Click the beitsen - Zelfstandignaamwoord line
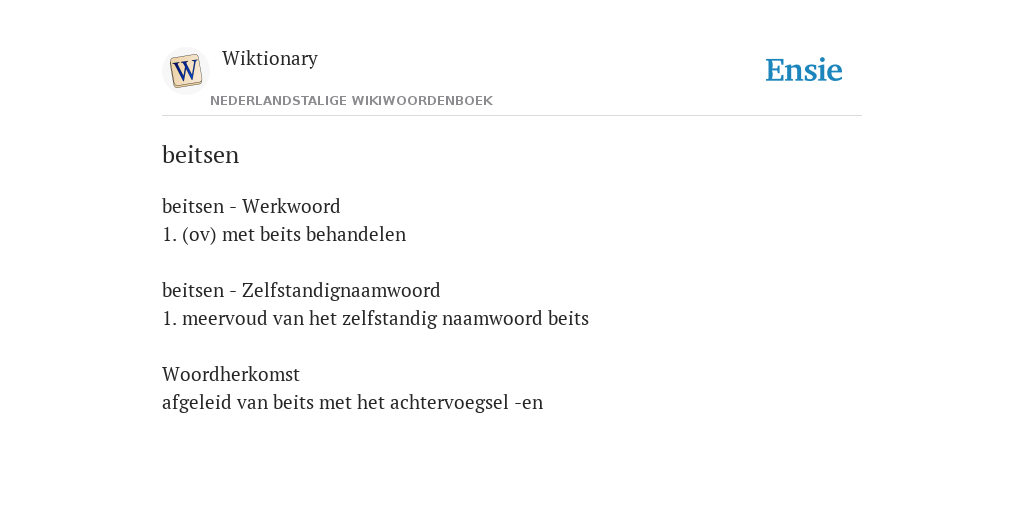Image resolution: width=1024 pixels, height=512 pixels. pos(301,290)
